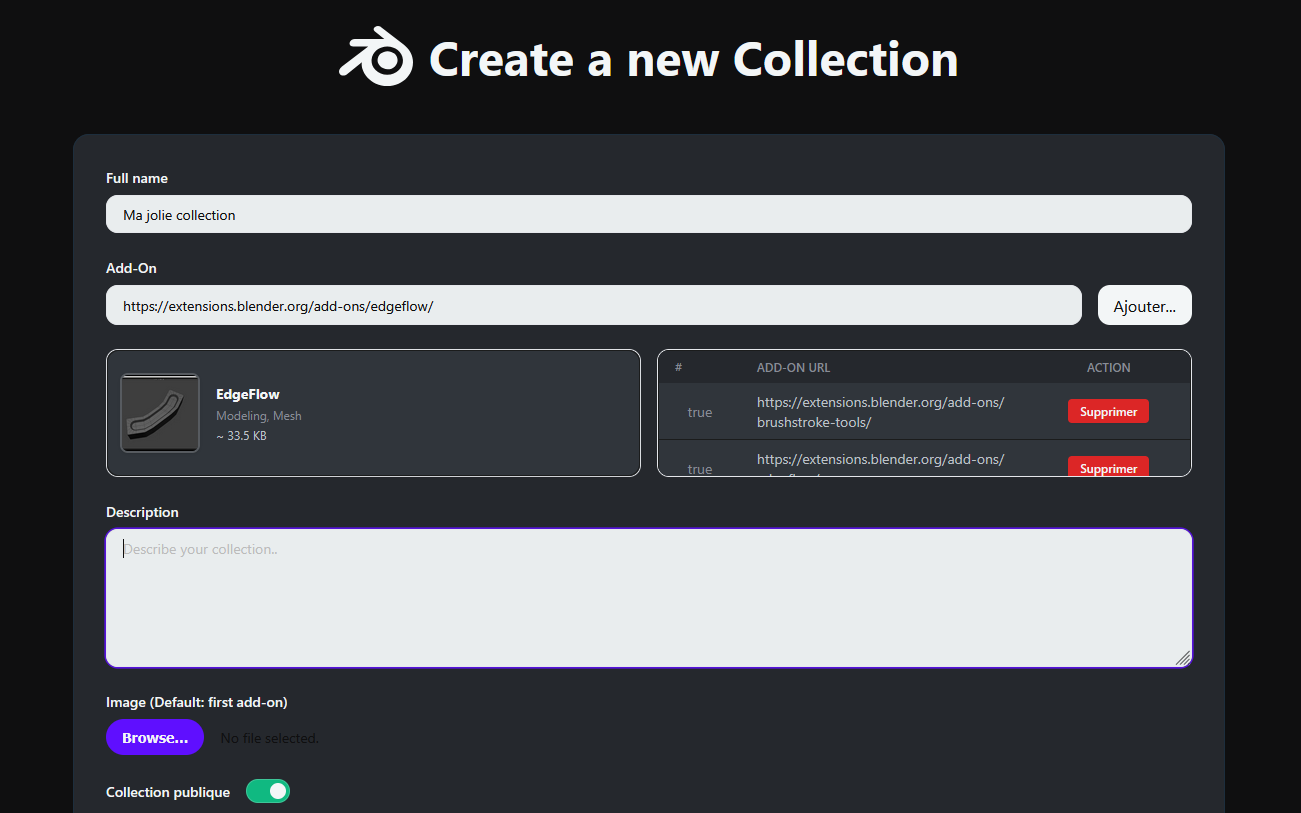Click the second Supprimer button
The width and height of the screenshot is (1301, 813).
[x=1108, y=466]
